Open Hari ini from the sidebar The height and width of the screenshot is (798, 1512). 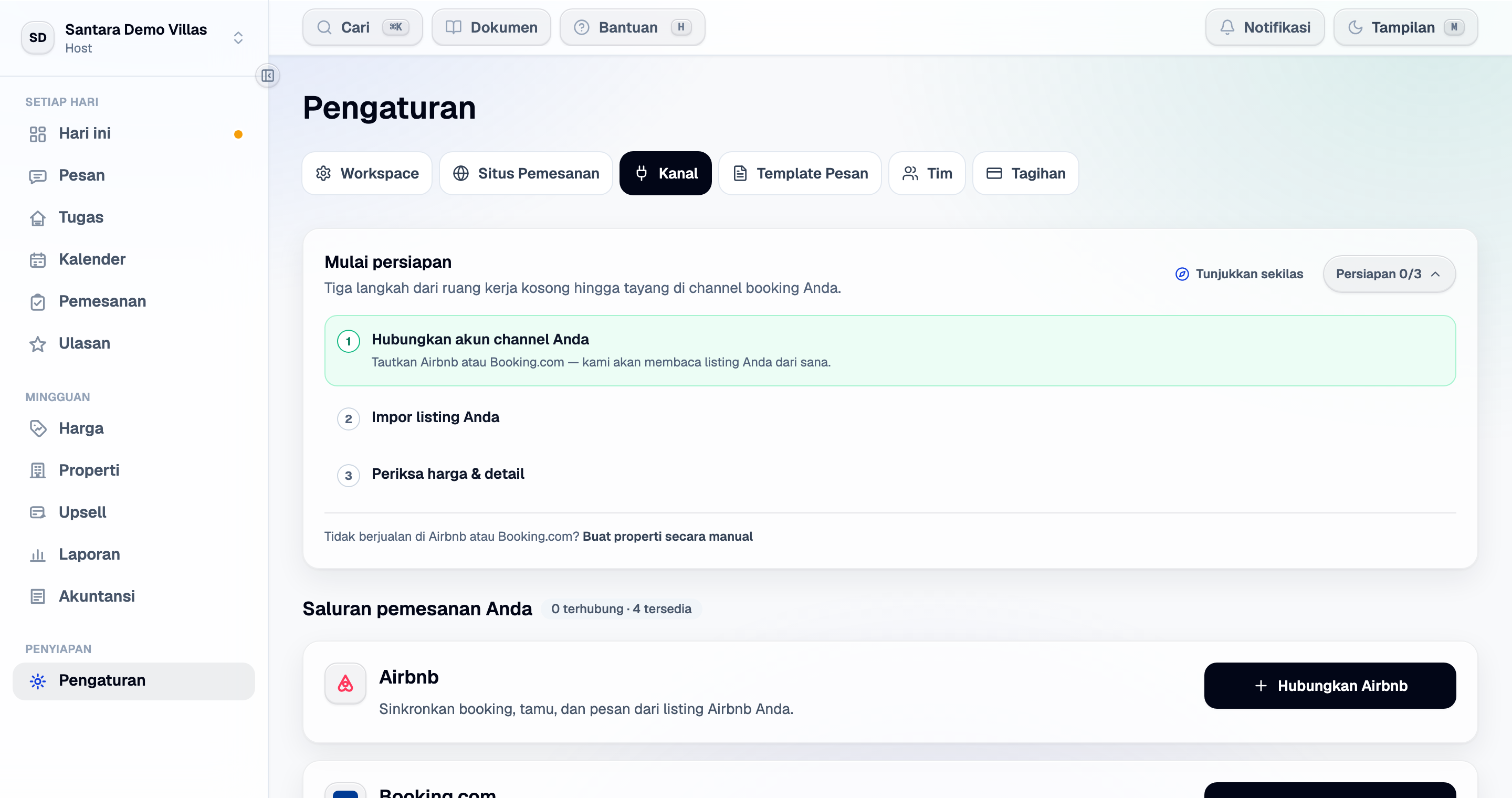(134, 133)
